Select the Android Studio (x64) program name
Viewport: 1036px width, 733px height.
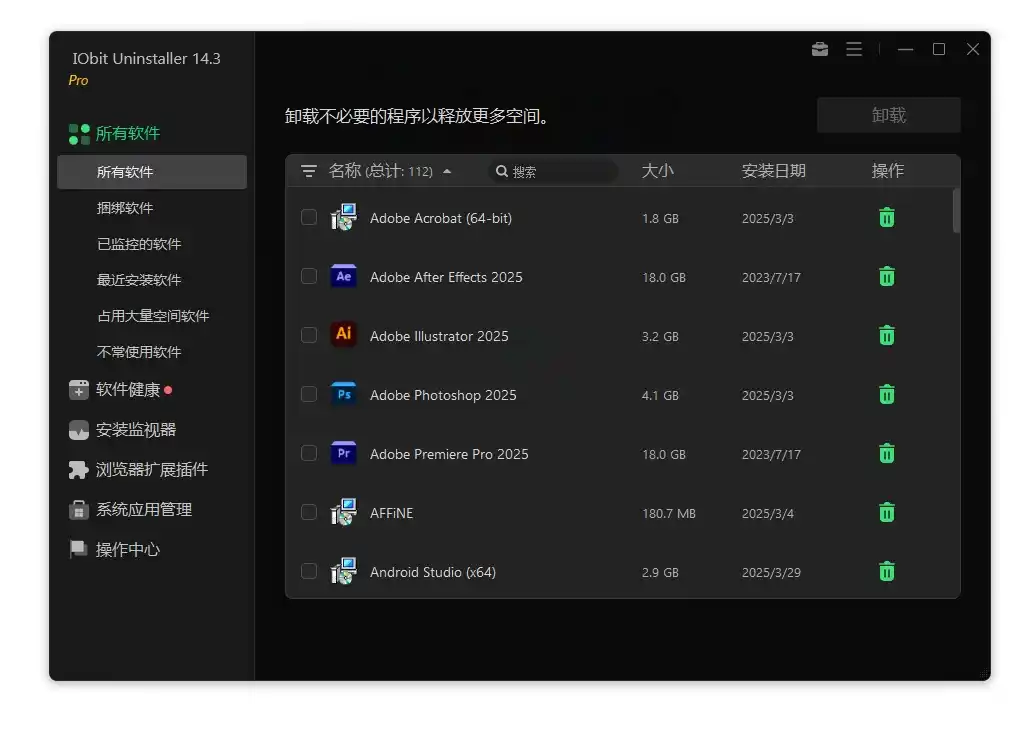click(433, 572)
